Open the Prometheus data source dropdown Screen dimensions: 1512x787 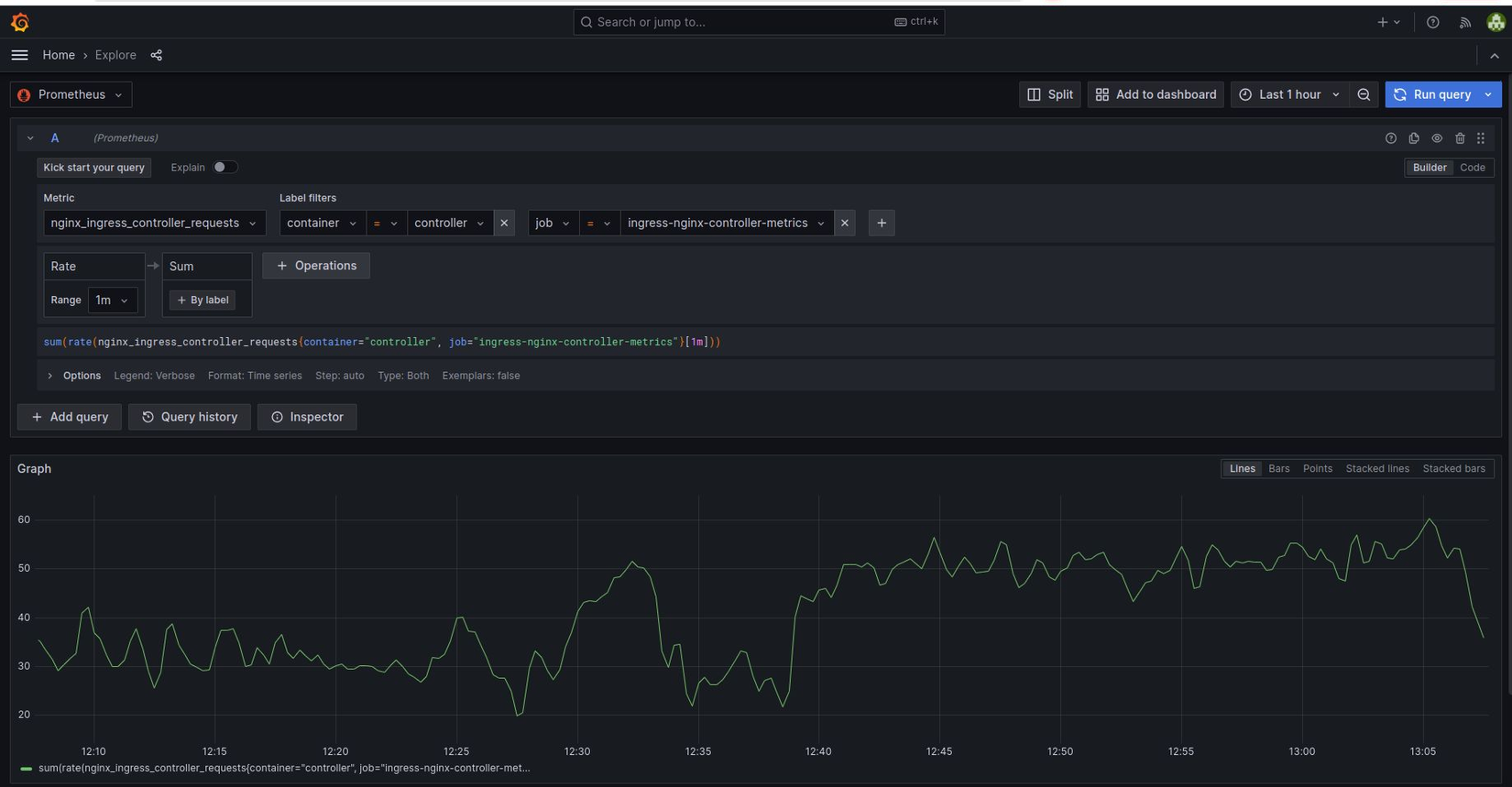(x=71, y=94)
